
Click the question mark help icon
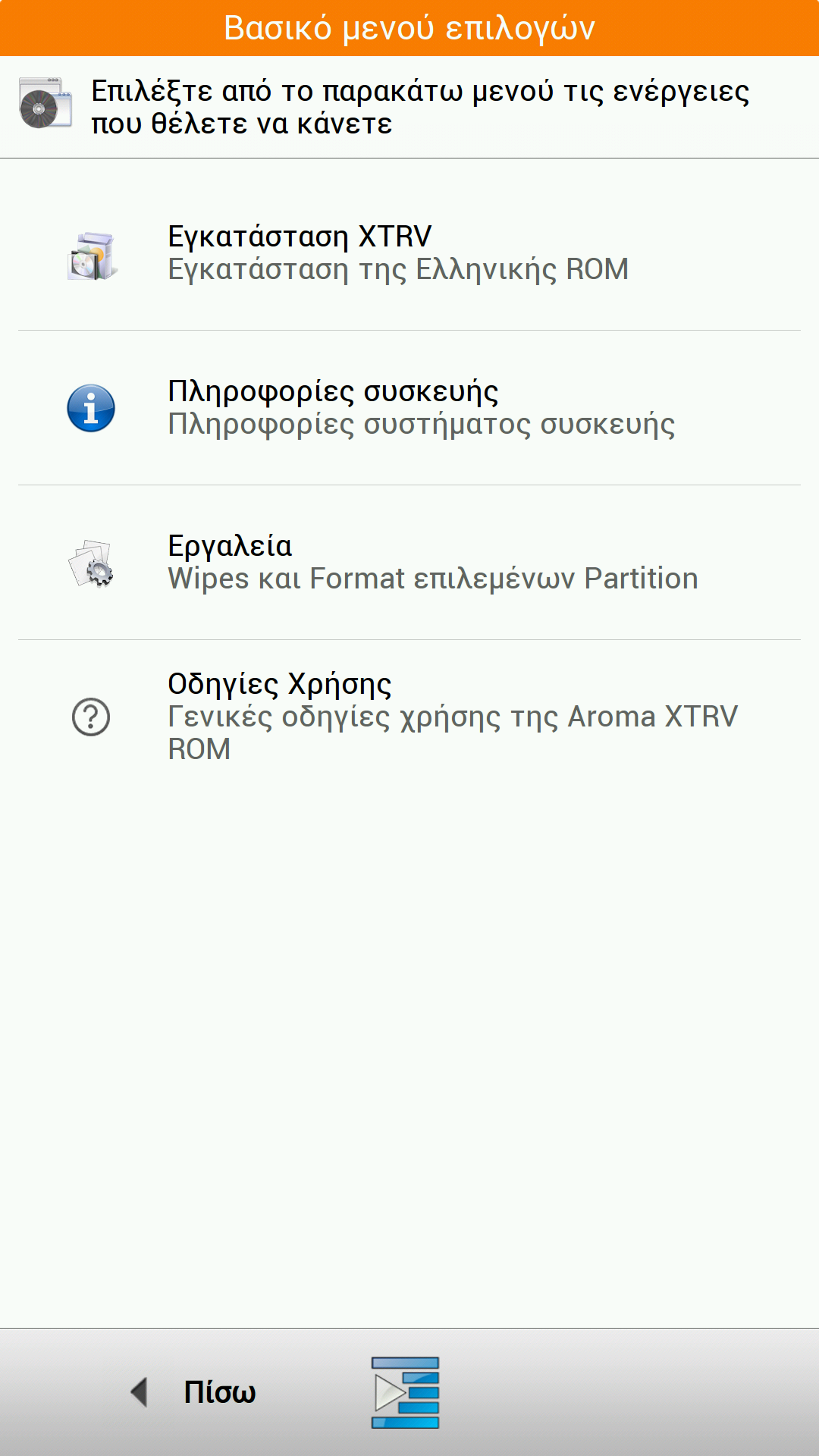coord(91,717)
